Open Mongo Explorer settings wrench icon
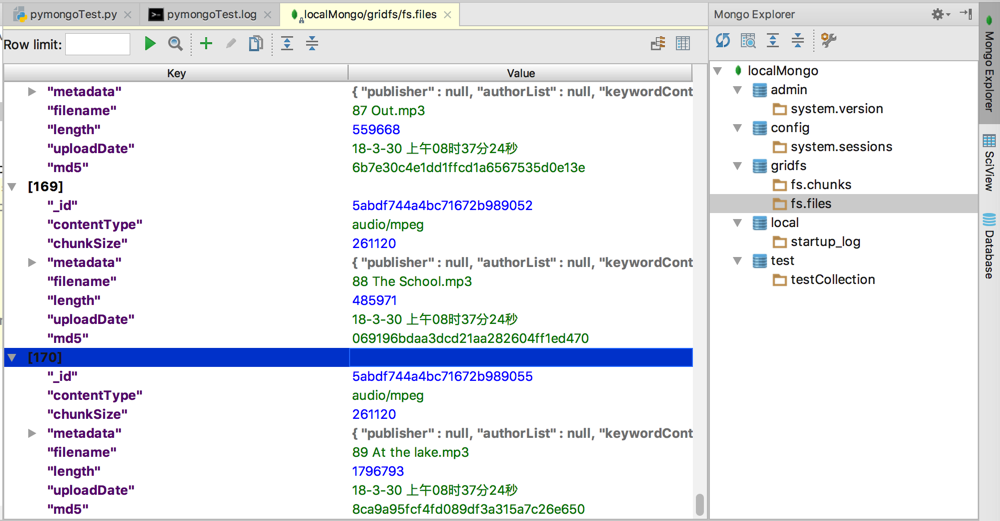Viewport: 1000px width, 521px height. coord(828,41)
